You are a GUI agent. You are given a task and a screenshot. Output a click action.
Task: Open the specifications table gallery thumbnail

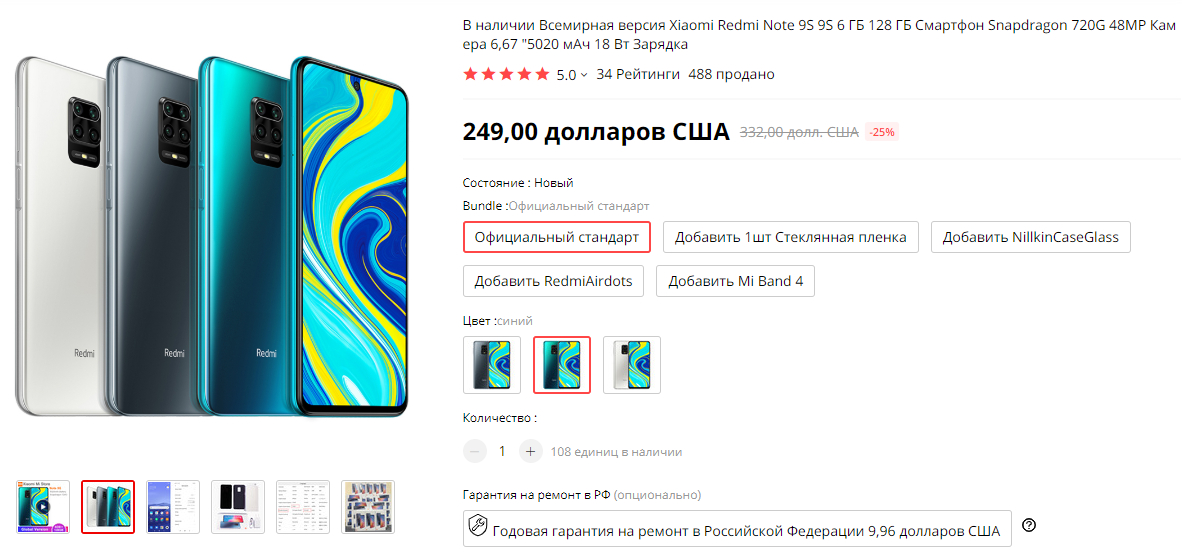click(303, 507)
